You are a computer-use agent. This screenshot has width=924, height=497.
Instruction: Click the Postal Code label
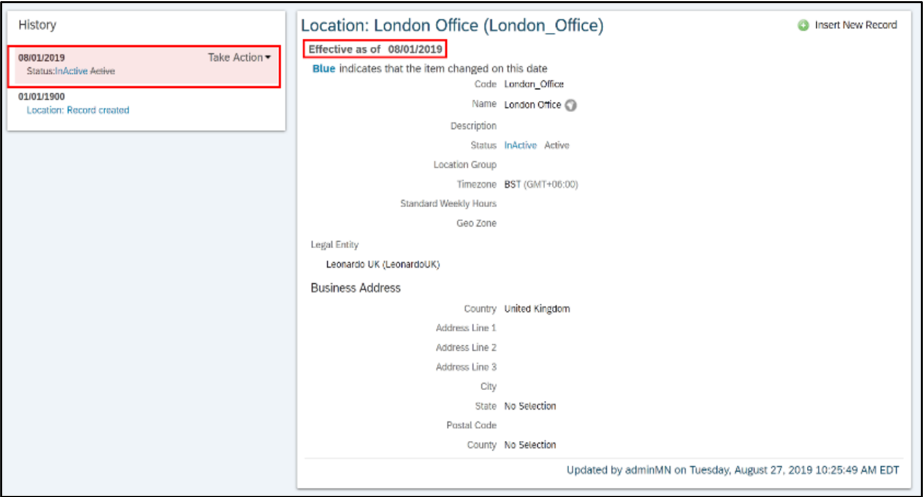point(471,425)
